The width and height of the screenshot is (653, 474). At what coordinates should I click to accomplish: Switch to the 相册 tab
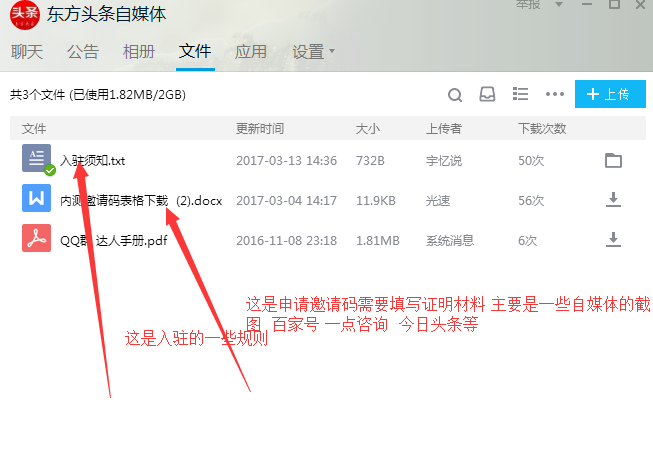coord(139,52)
